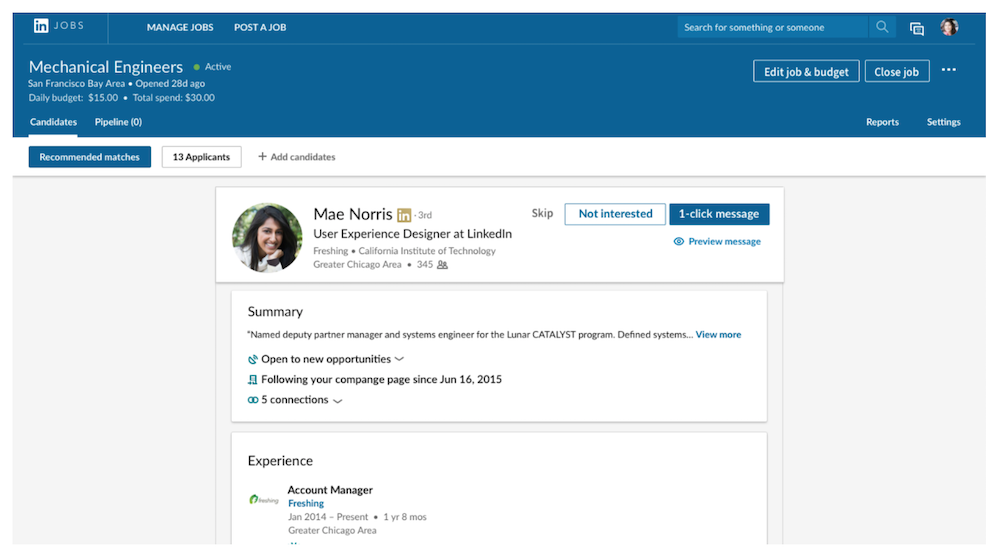Click the Open to new opportunities icon
The height and width of the screenshot is (560, 1000).
tap(253, 360)
